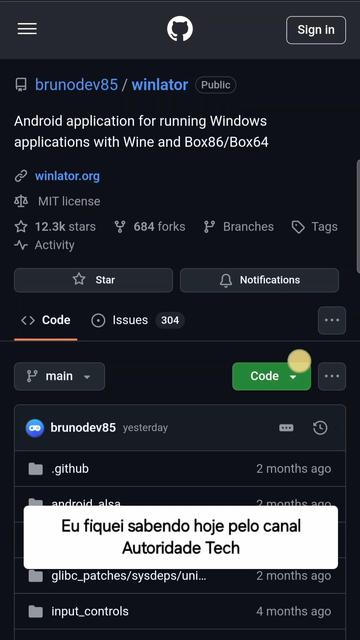Screen dimensions: 360x640
Task: Open more options next to Code button
Action: [x=332, y=376]
